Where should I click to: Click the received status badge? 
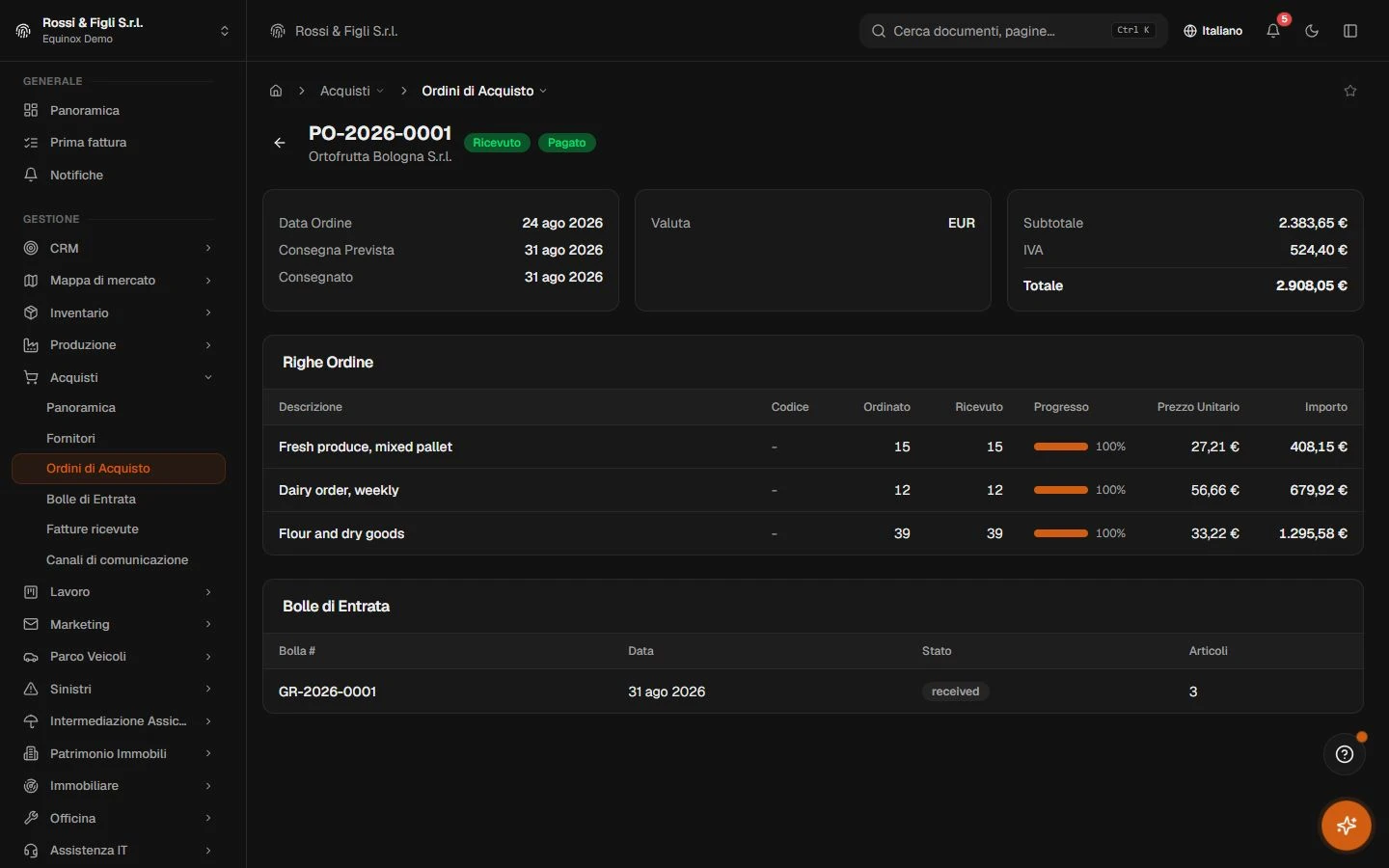coord(956,692)
